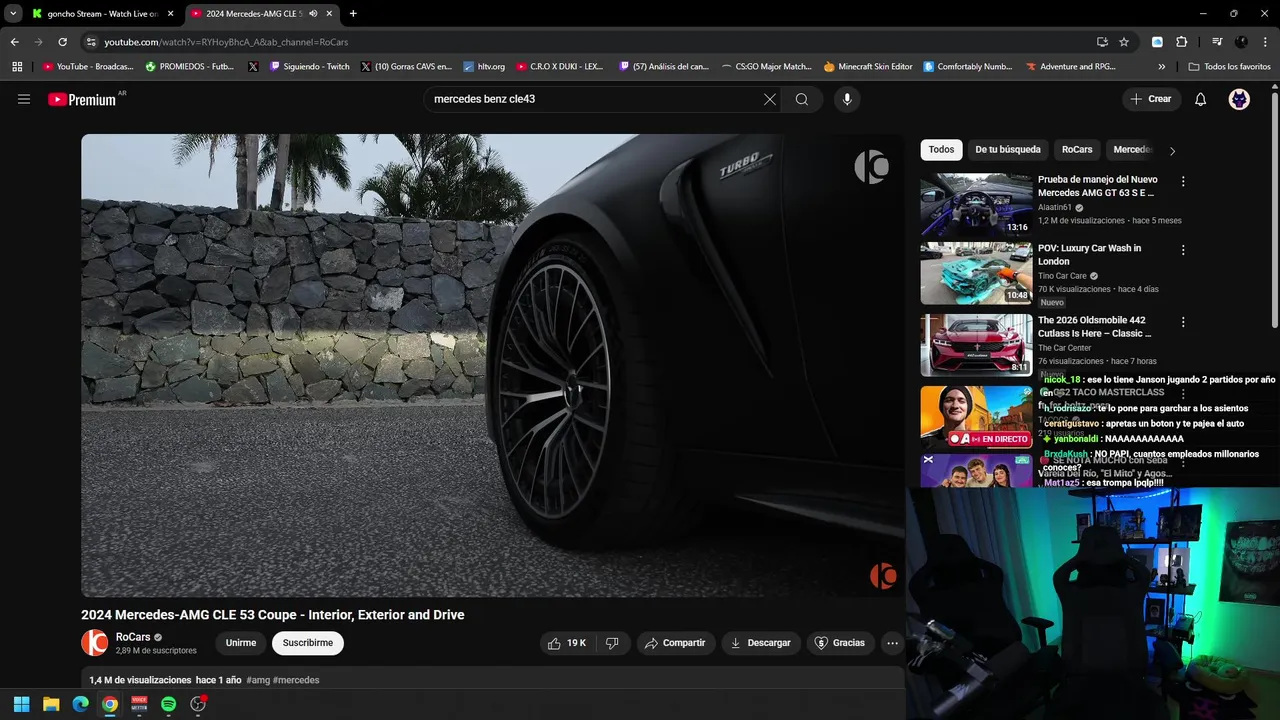The image size is (1280, 720).
Task: Open options for Oldsmobile 442 video
Action: tap(1183, 322)
